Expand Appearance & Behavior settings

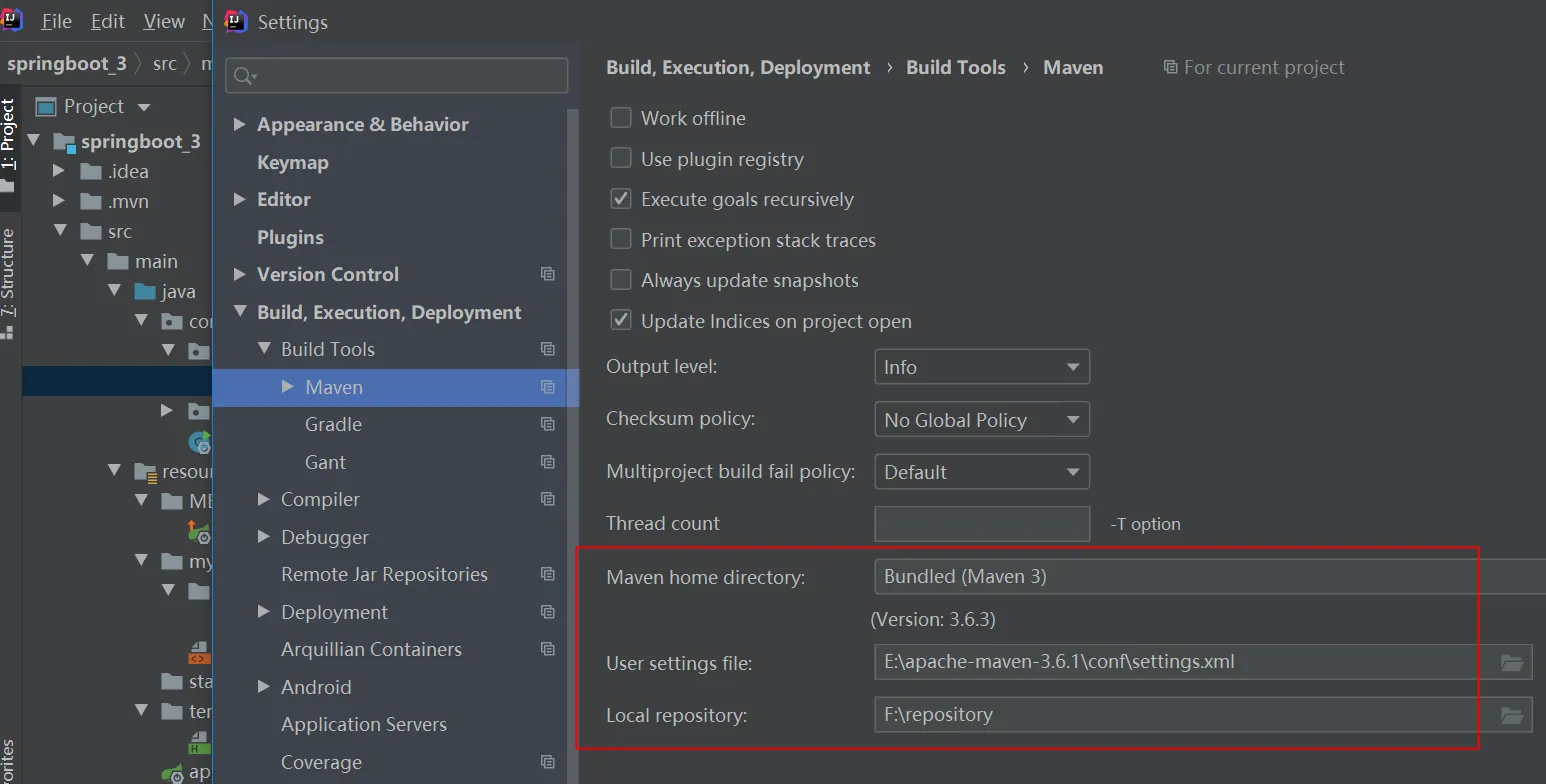click(x=239, y=124)
